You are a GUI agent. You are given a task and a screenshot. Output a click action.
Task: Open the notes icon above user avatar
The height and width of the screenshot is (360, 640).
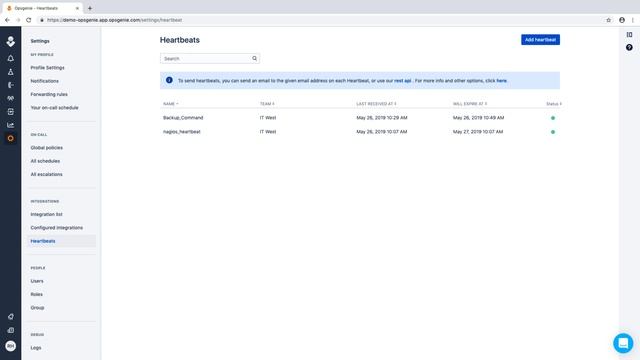click(11, 330)
